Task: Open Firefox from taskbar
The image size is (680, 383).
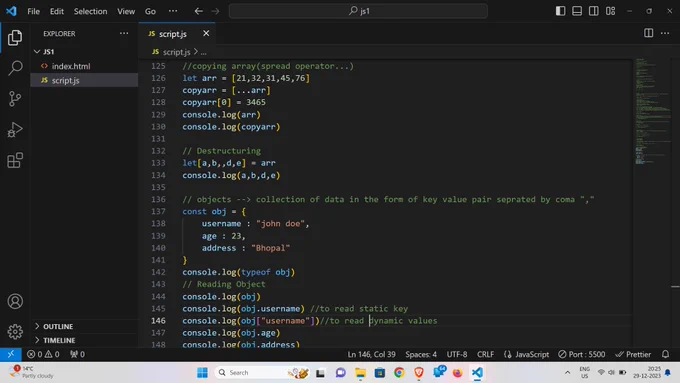Action: 458,373
